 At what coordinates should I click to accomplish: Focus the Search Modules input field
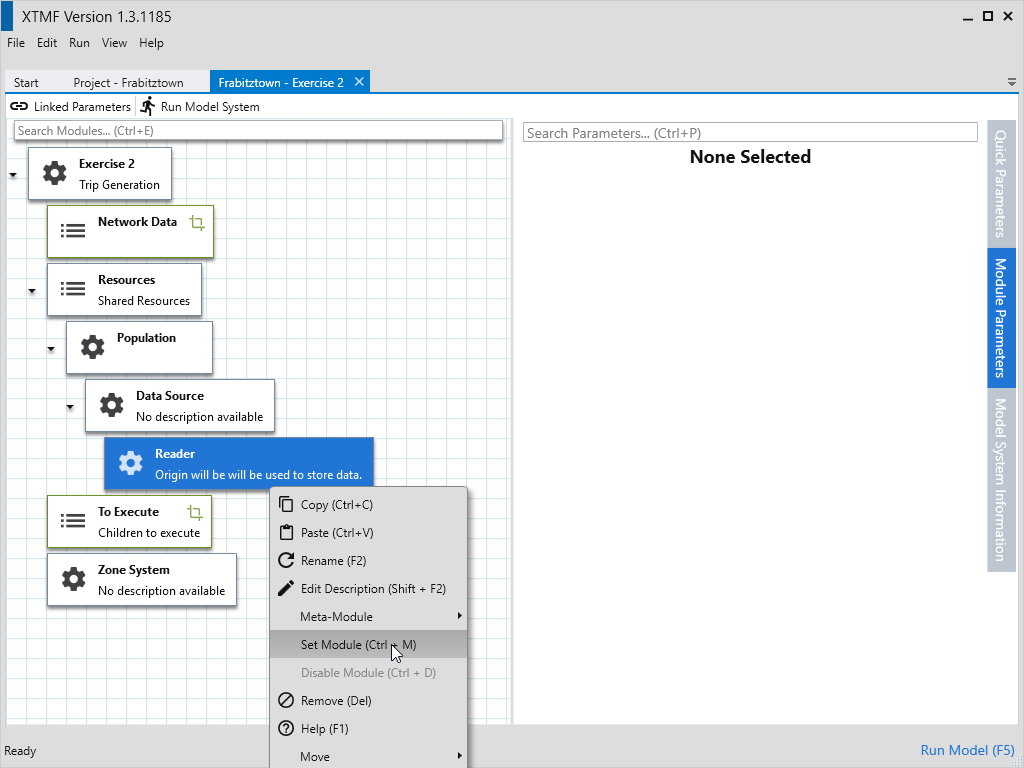pyautogui.click(x=258, y=131)
